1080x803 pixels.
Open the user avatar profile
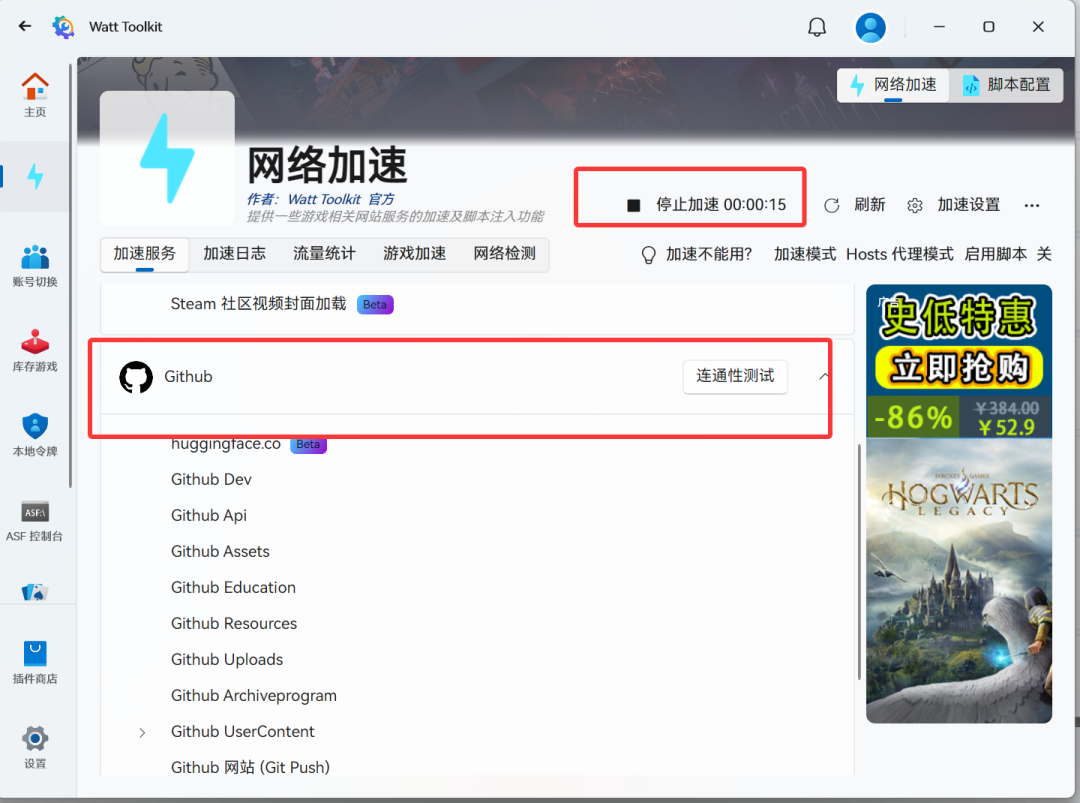pyautogui.click(x=871, y=28)
